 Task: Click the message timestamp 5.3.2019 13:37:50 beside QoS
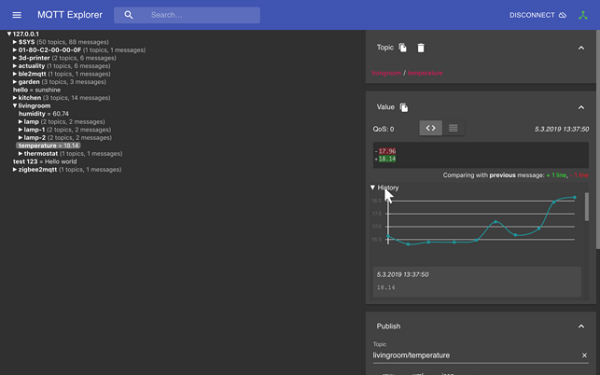pyautogui.click(x=562, y=129)
